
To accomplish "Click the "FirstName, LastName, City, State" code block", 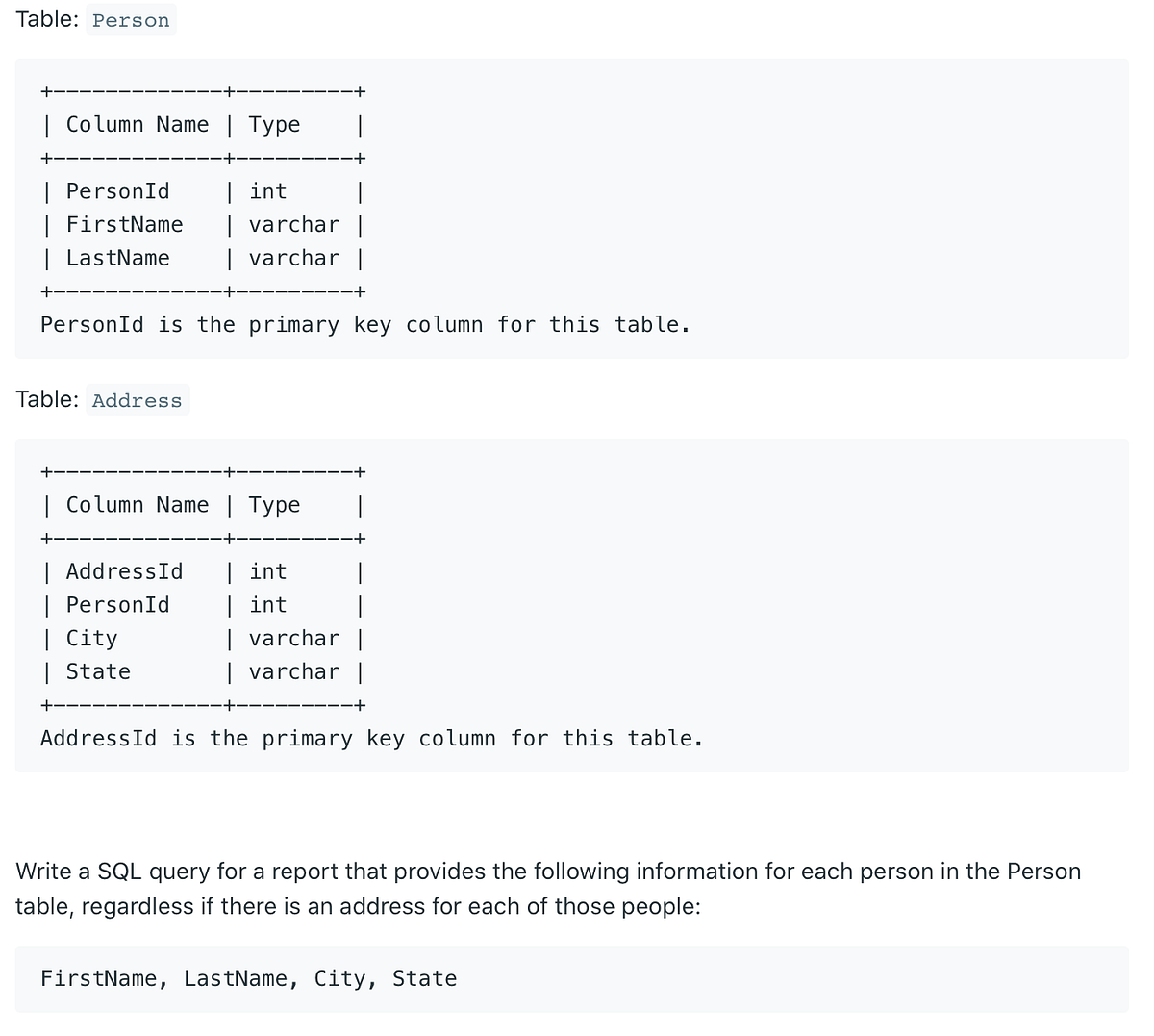I will click(248, 979).
